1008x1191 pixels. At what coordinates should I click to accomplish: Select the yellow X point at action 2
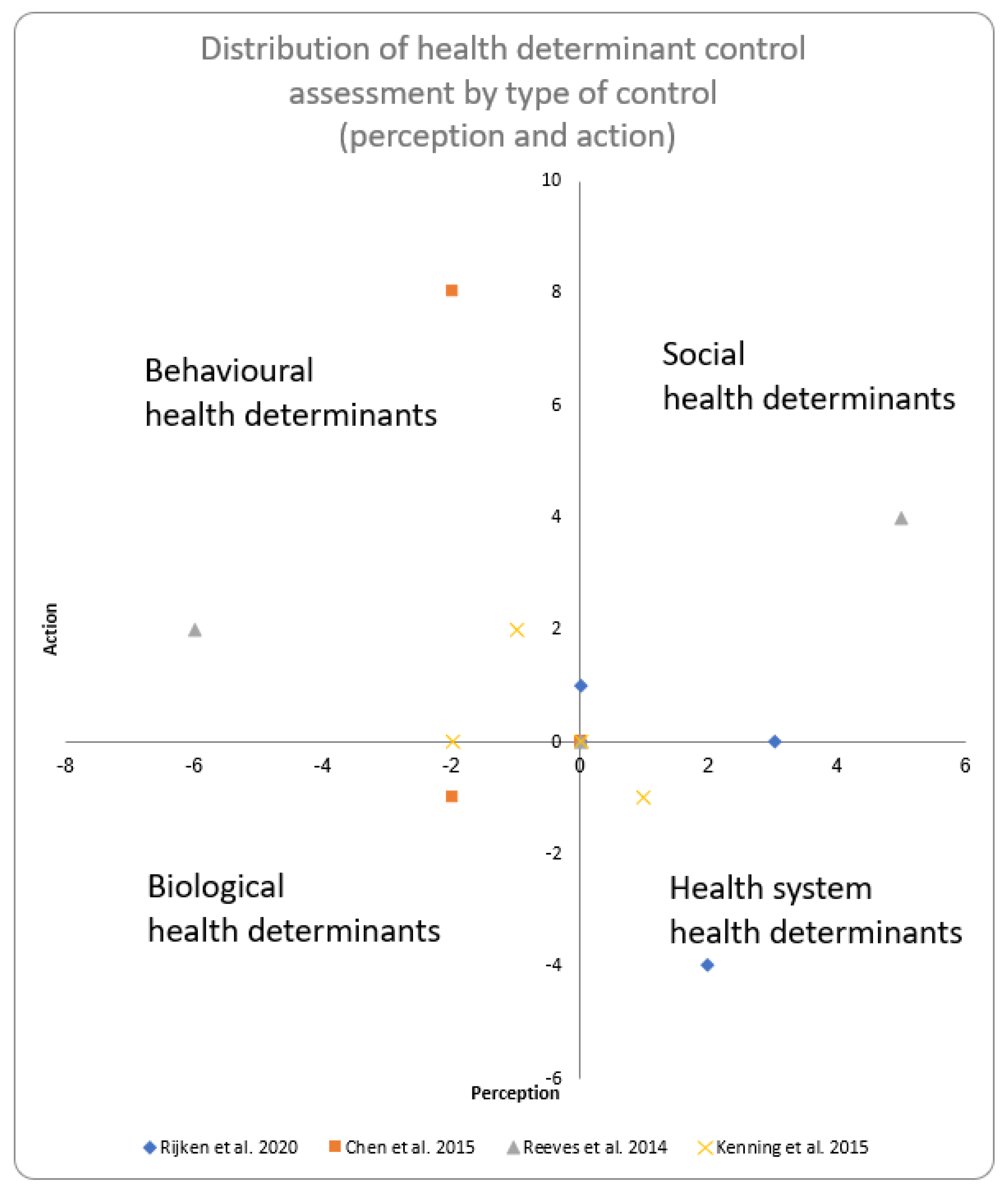pyautogui.click(x=516, y=630)
